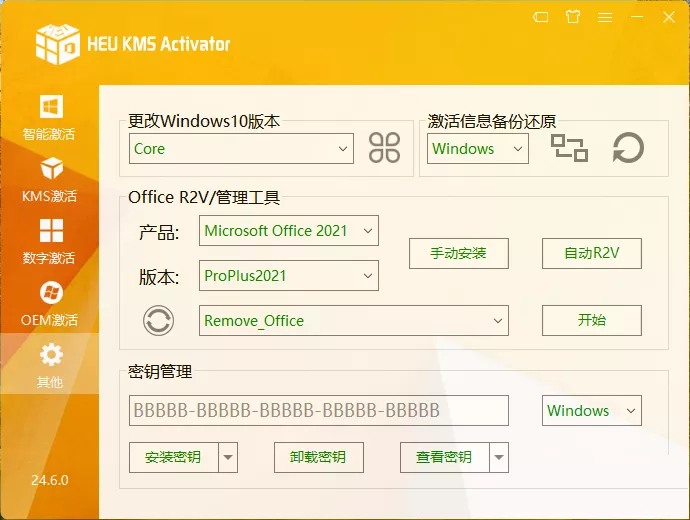Click the skin shirt icon in title bar
Image resolution: width=690 pixels, height=520 pixels.
point(573,17)
